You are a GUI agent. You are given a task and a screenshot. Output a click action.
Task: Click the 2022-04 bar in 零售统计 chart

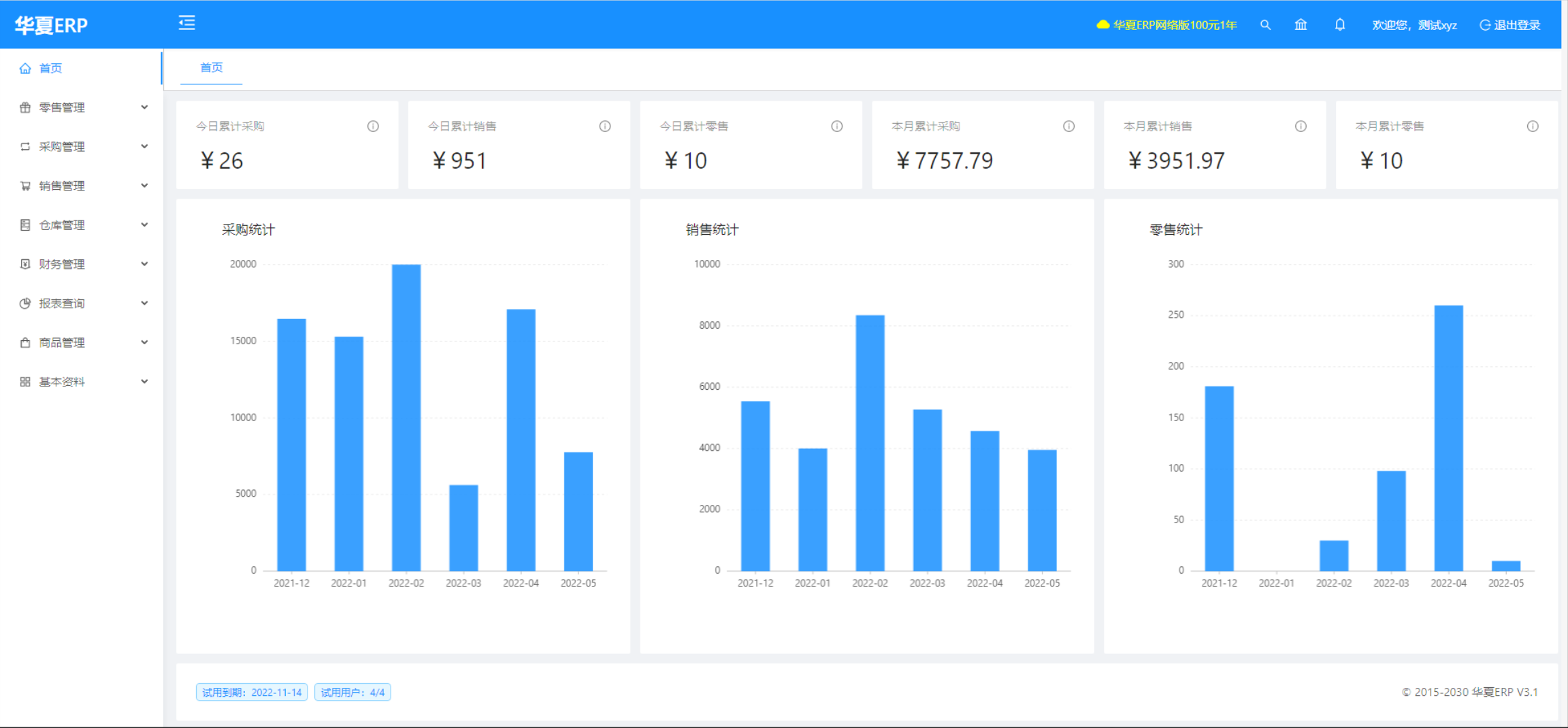(x=1448, y=437)
